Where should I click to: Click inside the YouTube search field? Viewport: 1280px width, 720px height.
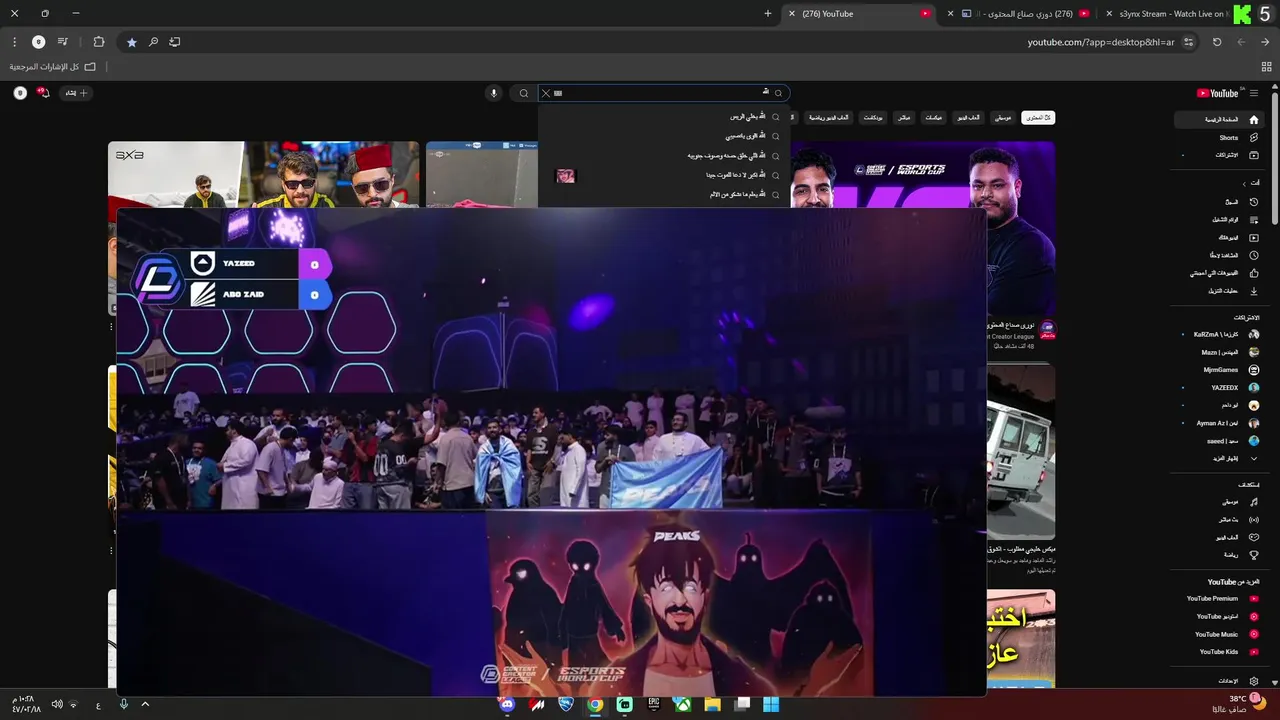[664, 93]
